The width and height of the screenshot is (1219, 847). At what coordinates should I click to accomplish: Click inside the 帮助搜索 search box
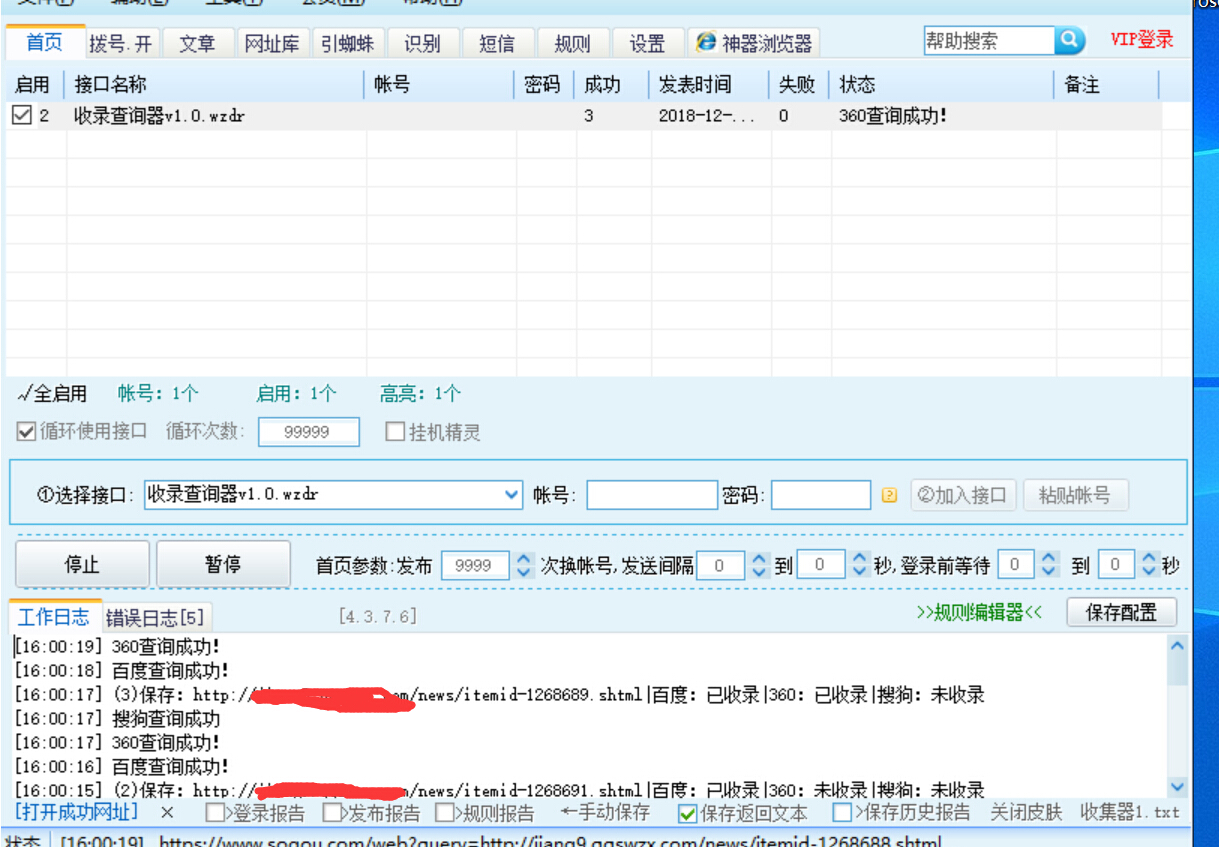[x=990, y=41]
